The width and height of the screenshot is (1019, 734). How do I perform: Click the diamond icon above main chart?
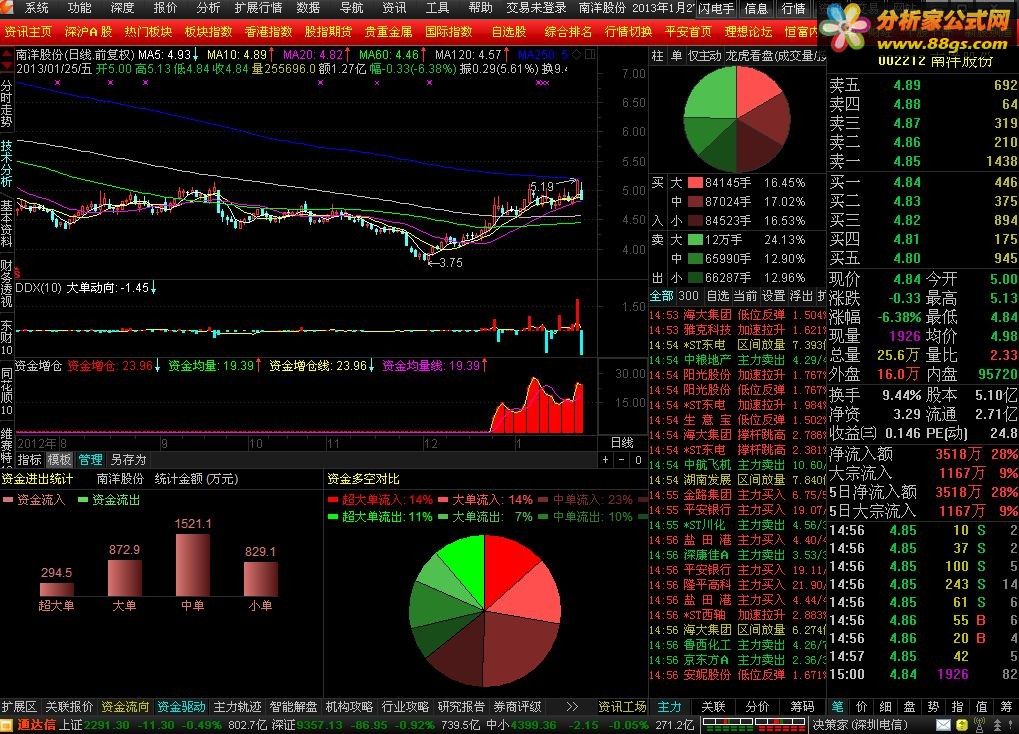576,55
